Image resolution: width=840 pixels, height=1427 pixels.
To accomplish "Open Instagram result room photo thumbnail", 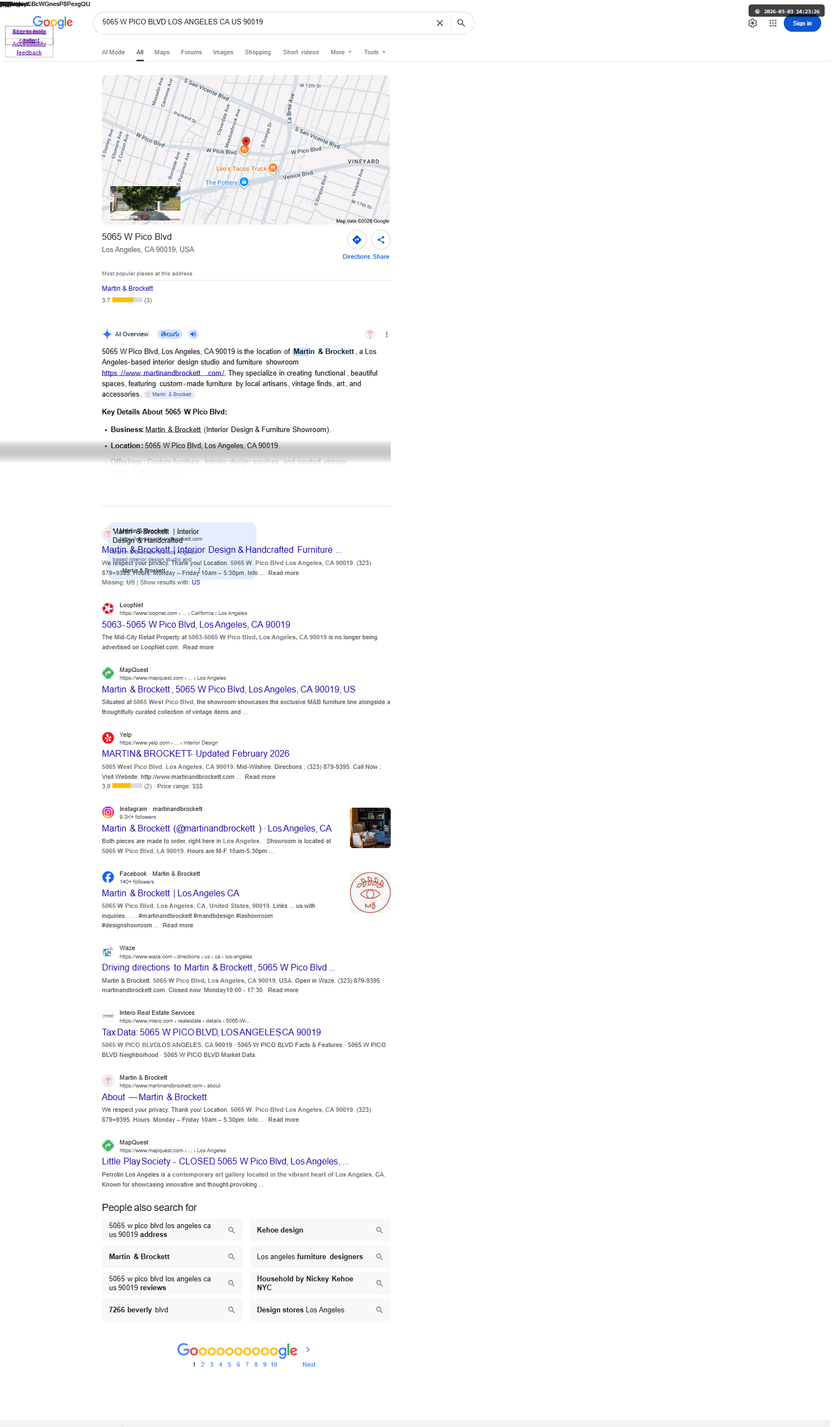I will 374,837.
